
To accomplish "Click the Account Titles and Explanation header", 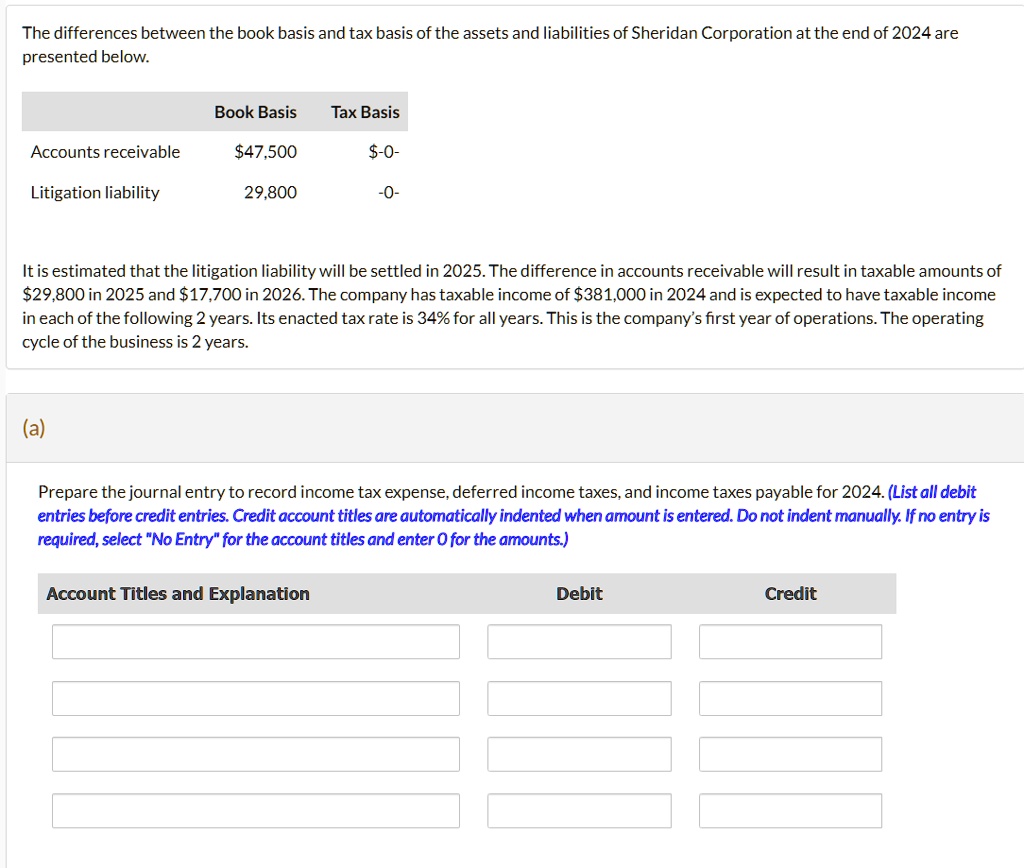I will pyautogui.click(x=176, y=593).
